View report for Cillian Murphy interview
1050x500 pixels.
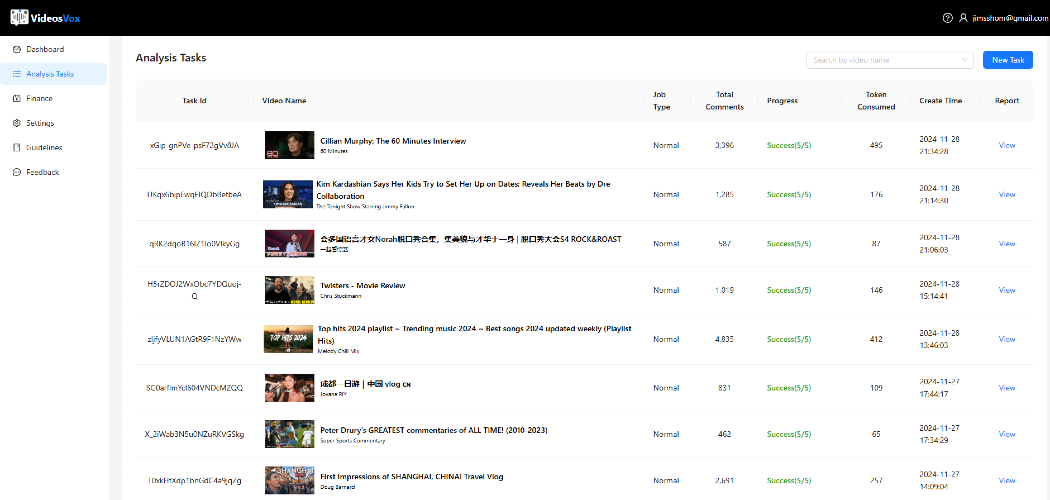pos(1006,145)
